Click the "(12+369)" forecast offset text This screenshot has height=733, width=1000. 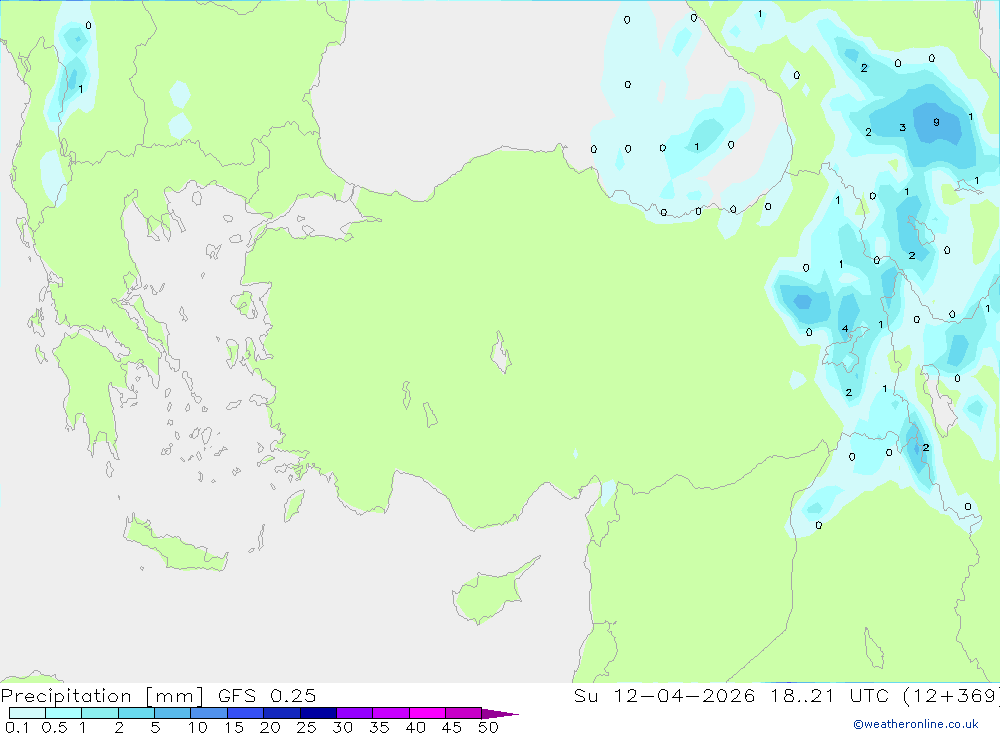click(x=952, y=695)
